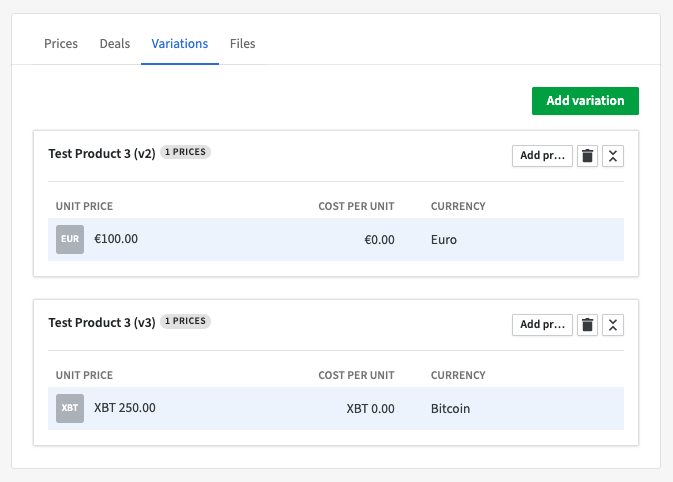Select the XBT 250.00 Bitcoin price row

336,408
